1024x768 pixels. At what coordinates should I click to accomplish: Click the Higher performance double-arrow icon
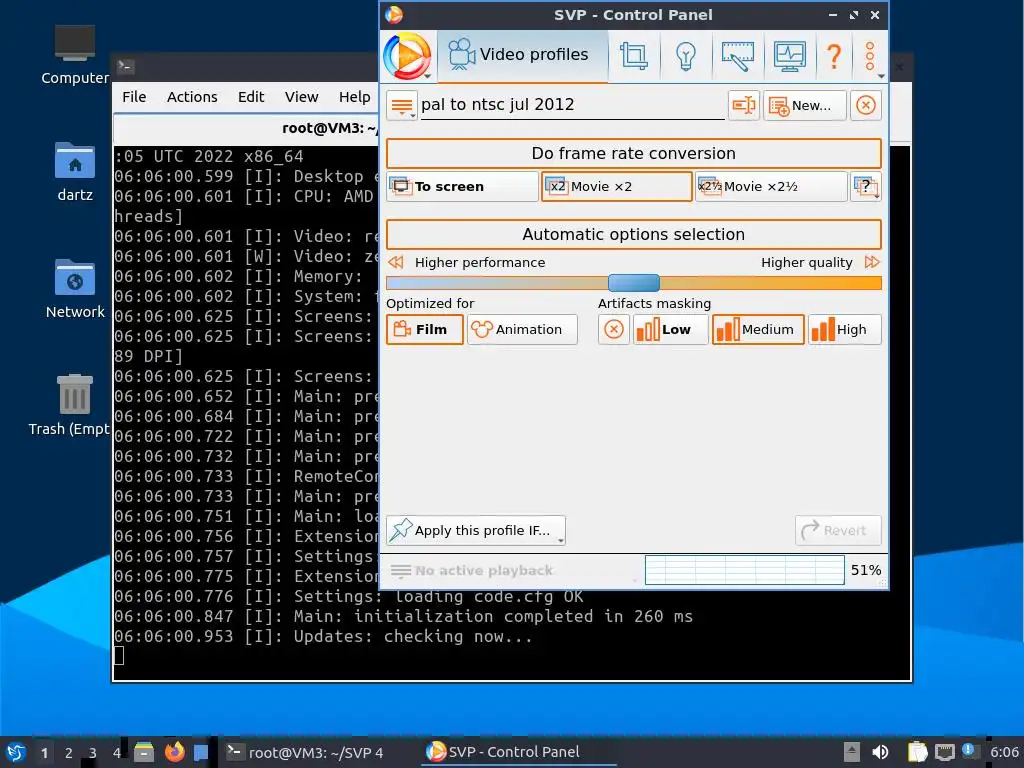[x=395, y=263]
